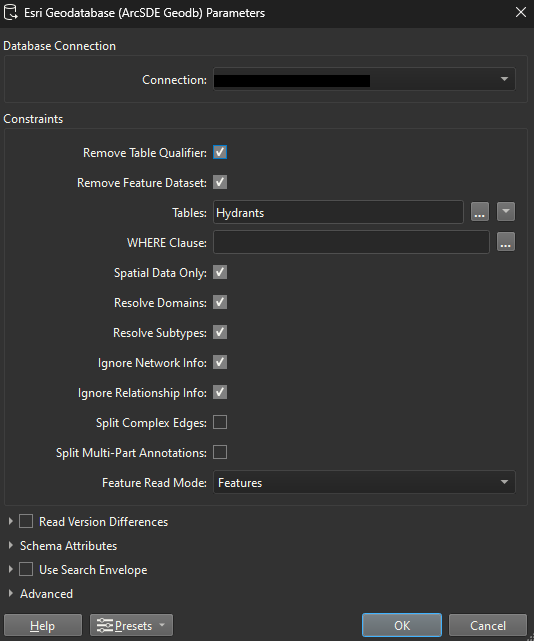Check the Read Version Differences box
Image resolution: width=534 pixels, height=641 pixels.
click(x=26, y=521)
